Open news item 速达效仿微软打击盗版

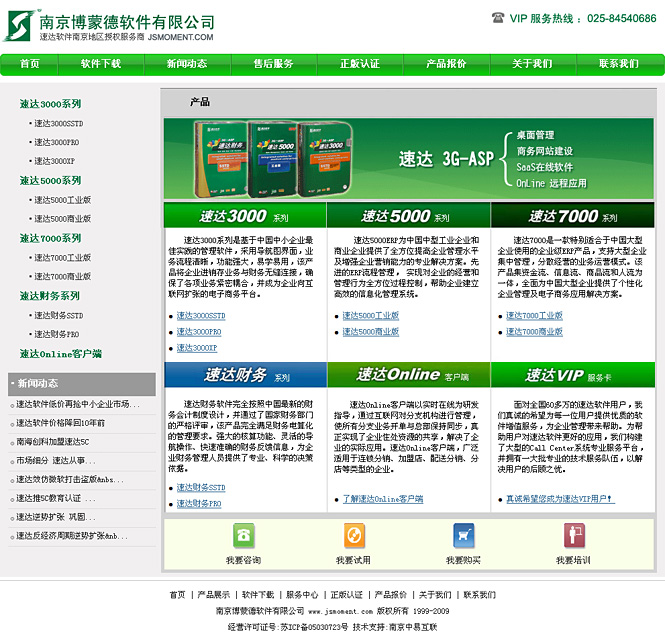coord(70,479)
